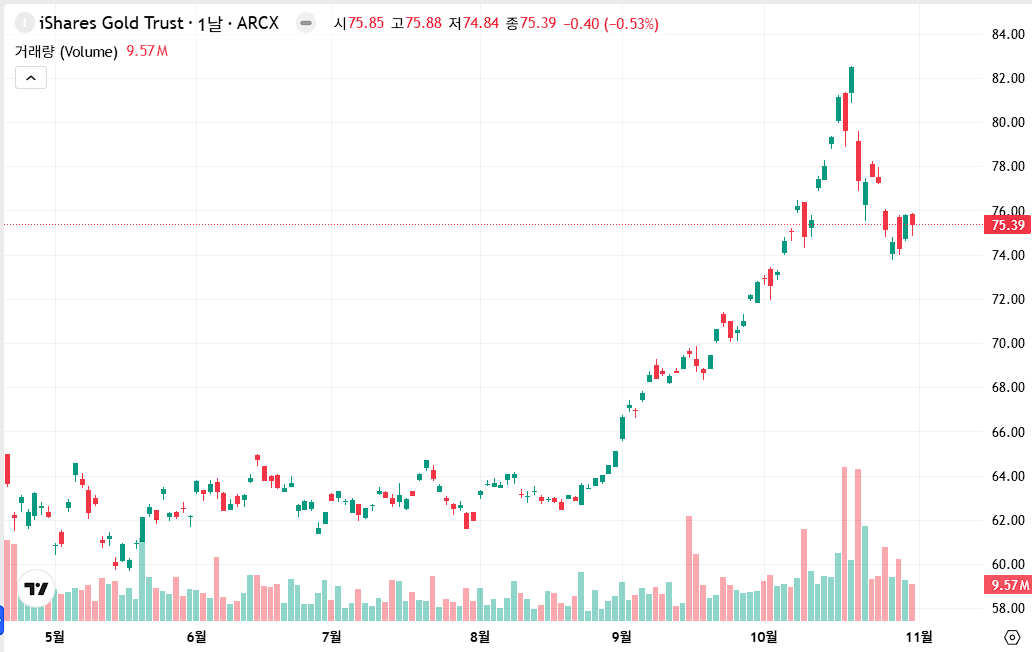Click the 거래량 (Volume) indicator label
This screenshot has height=652, width=1032.
[x=66, y=51]
